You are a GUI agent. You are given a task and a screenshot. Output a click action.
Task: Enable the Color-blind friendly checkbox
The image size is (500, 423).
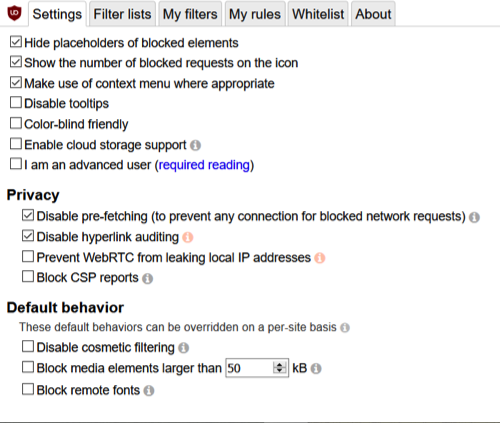(x=16, y=123)
